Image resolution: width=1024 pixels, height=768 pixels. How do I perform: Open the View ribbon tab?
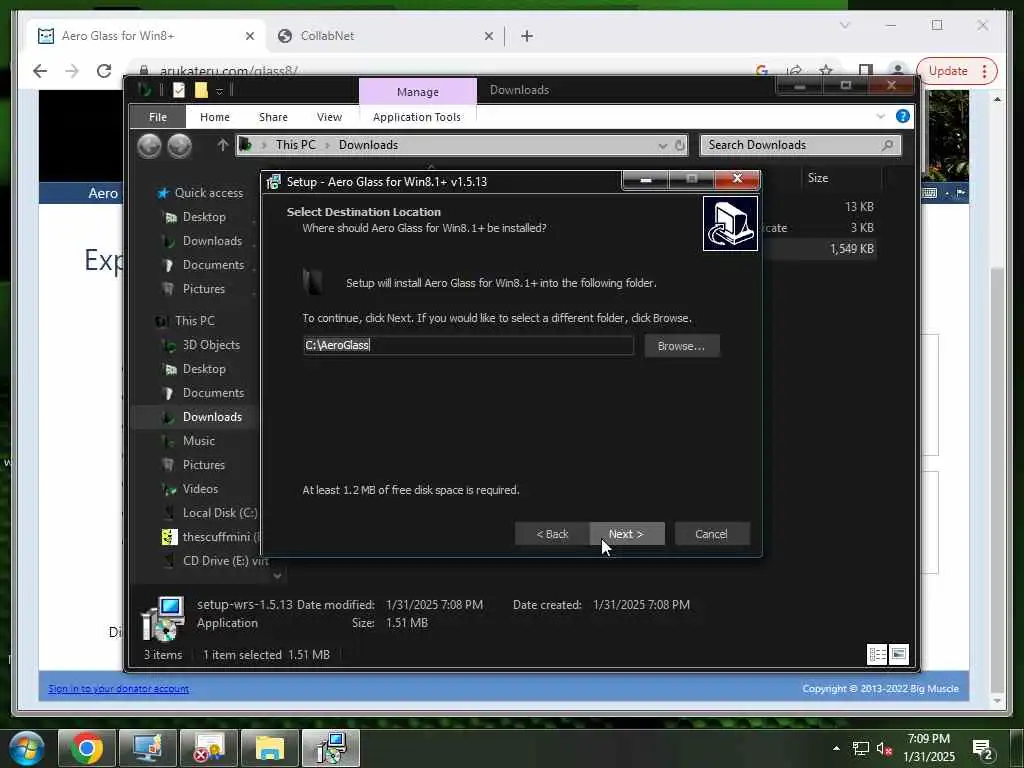point(329,117)
